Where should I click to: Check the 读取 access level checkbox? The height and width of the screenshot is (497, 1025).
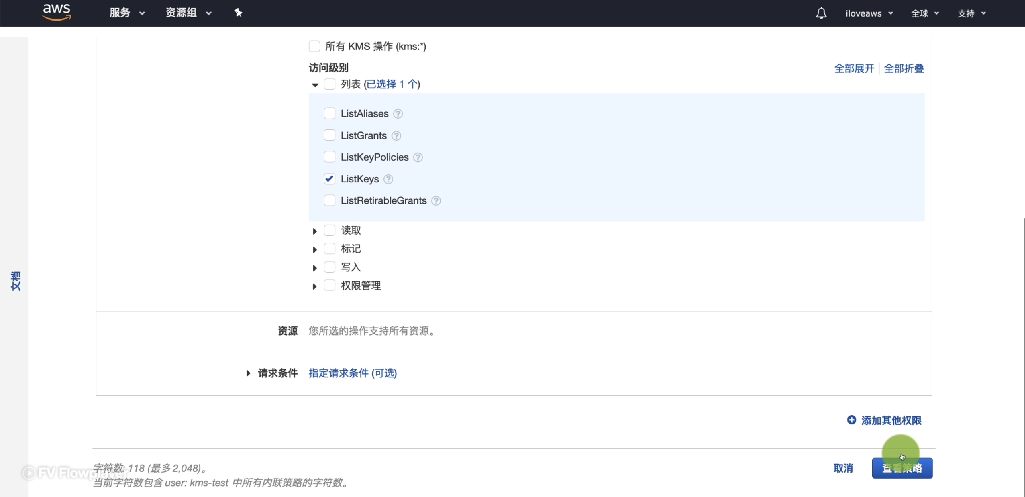click(x=329, y=231)
